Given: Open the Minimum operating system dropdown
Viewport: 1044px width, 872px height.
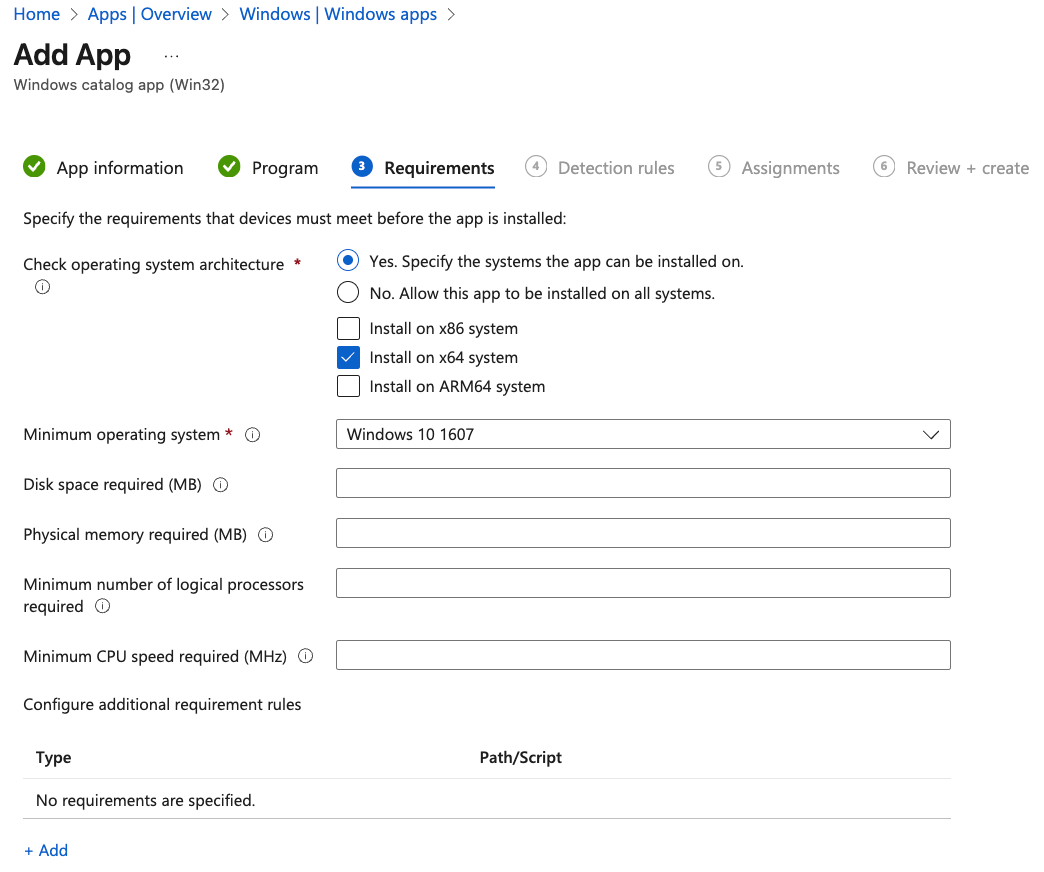Looking at the screenshot, I should 642,435.
